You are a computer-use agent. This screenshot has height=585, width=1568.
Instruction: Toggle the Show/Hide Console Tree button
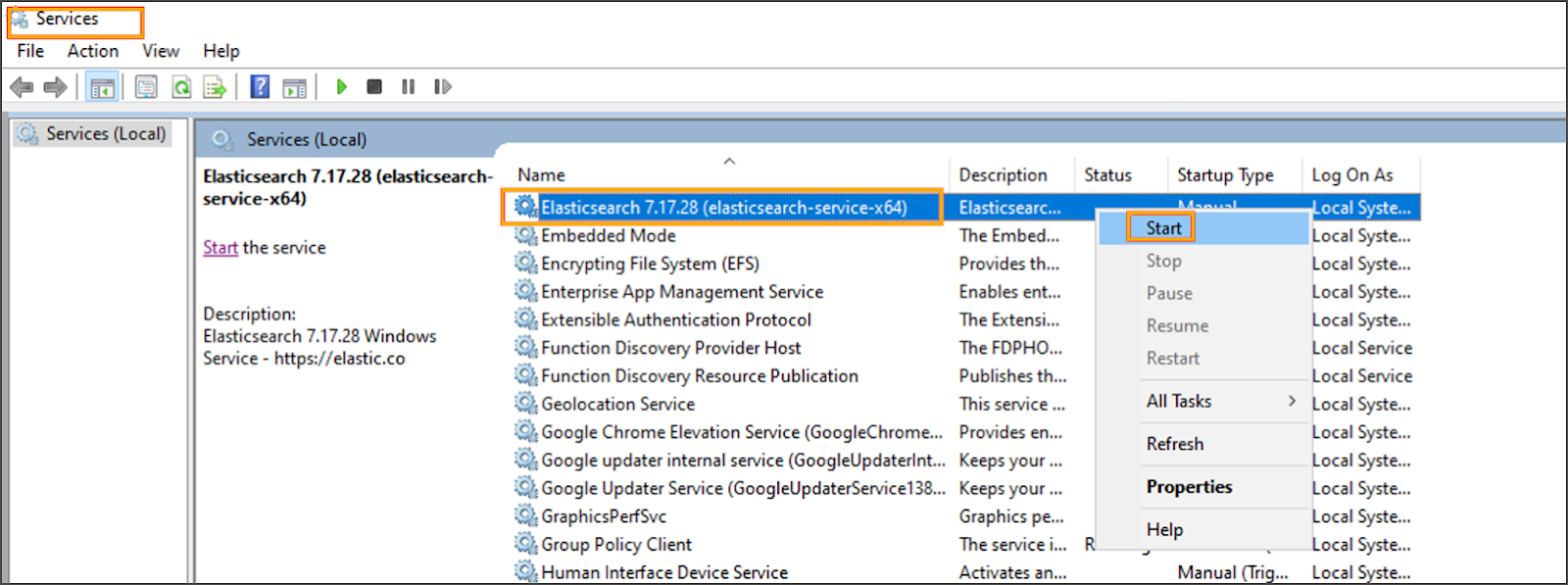(102, 87)
